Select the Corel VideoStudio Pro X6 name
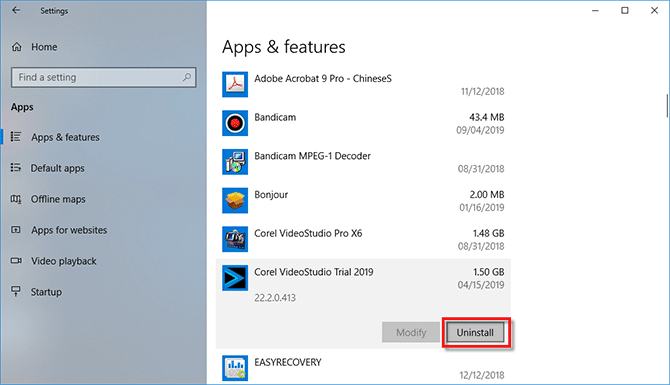The height and width of the screenshot is (385, 670). [x=308, y=233]
